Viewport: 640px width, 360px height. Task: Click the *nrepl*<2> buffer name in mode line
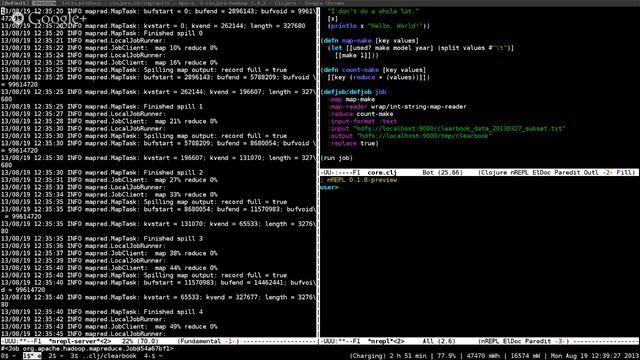[386, 341]
